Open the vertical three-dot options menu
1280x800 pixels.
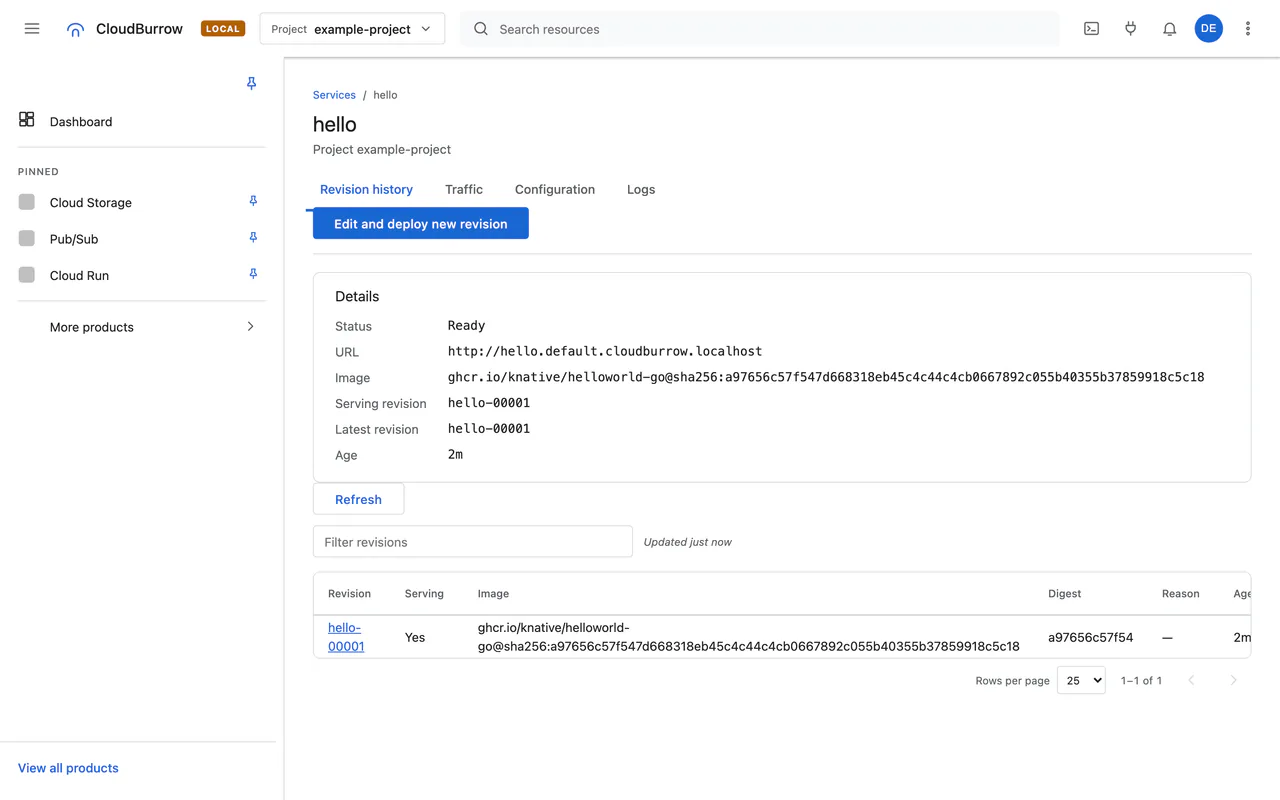(1247, 29)
